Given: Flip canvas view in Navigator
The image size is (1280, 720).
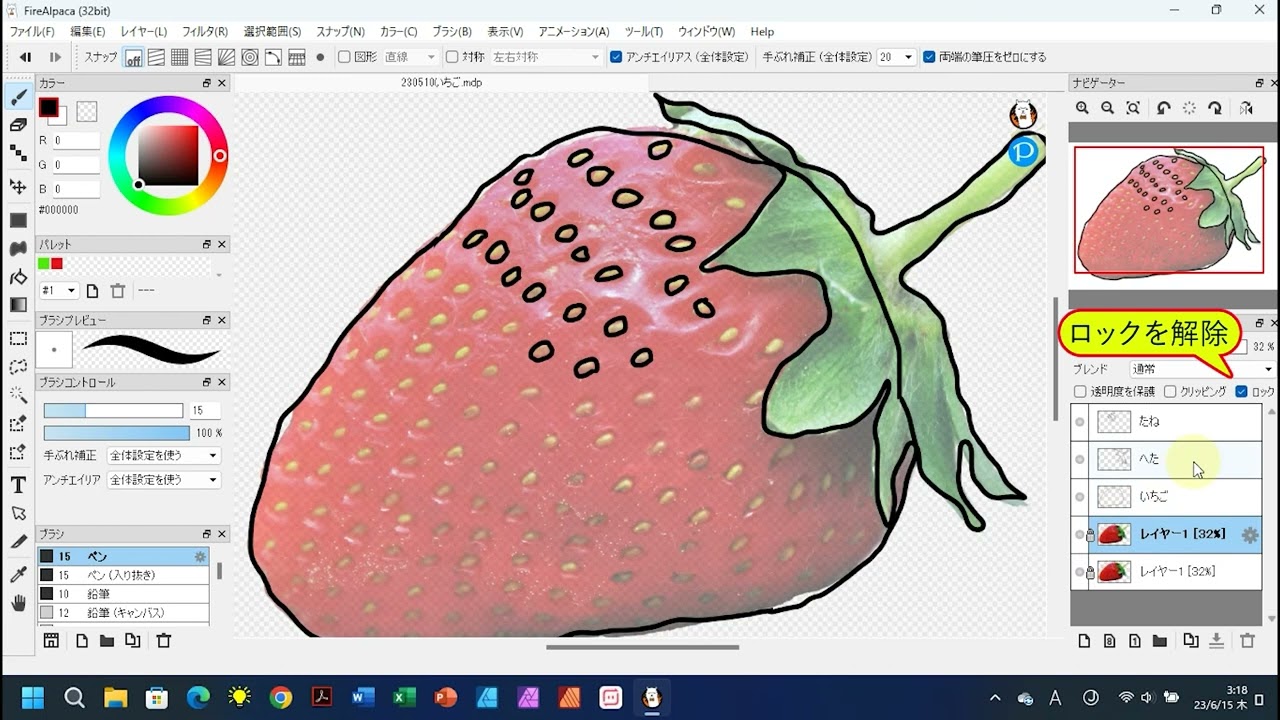Looking at the screenshot, I should (x=1246, y=108).
